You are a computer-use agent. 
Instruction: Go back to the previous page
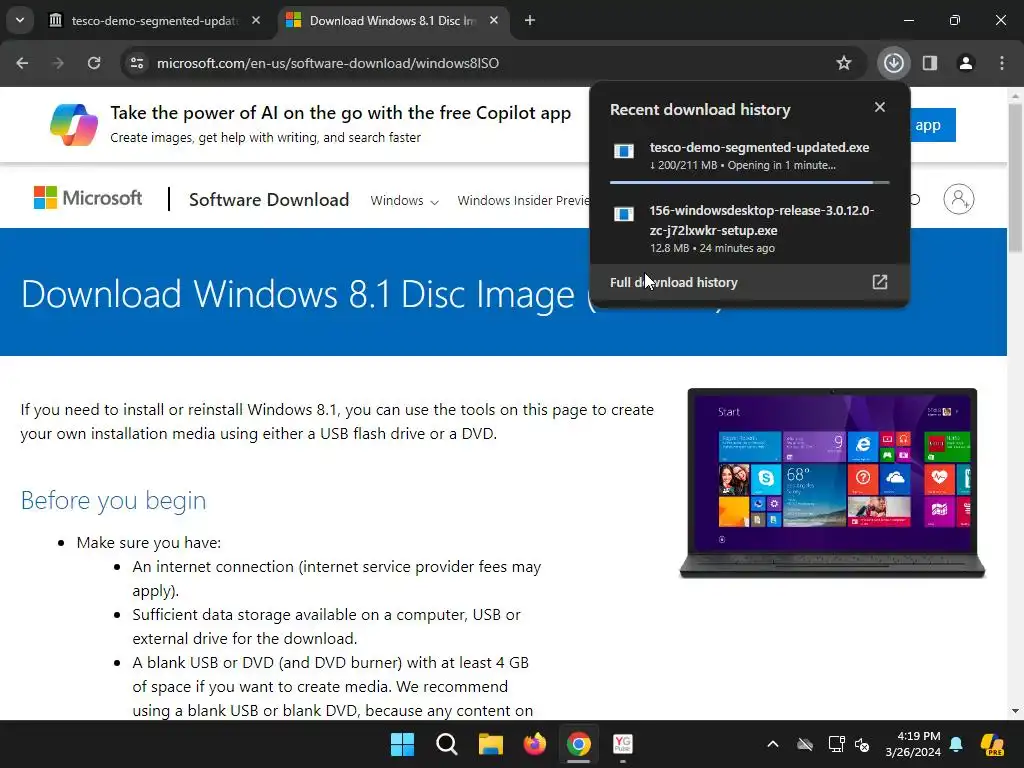click(22, 63)
